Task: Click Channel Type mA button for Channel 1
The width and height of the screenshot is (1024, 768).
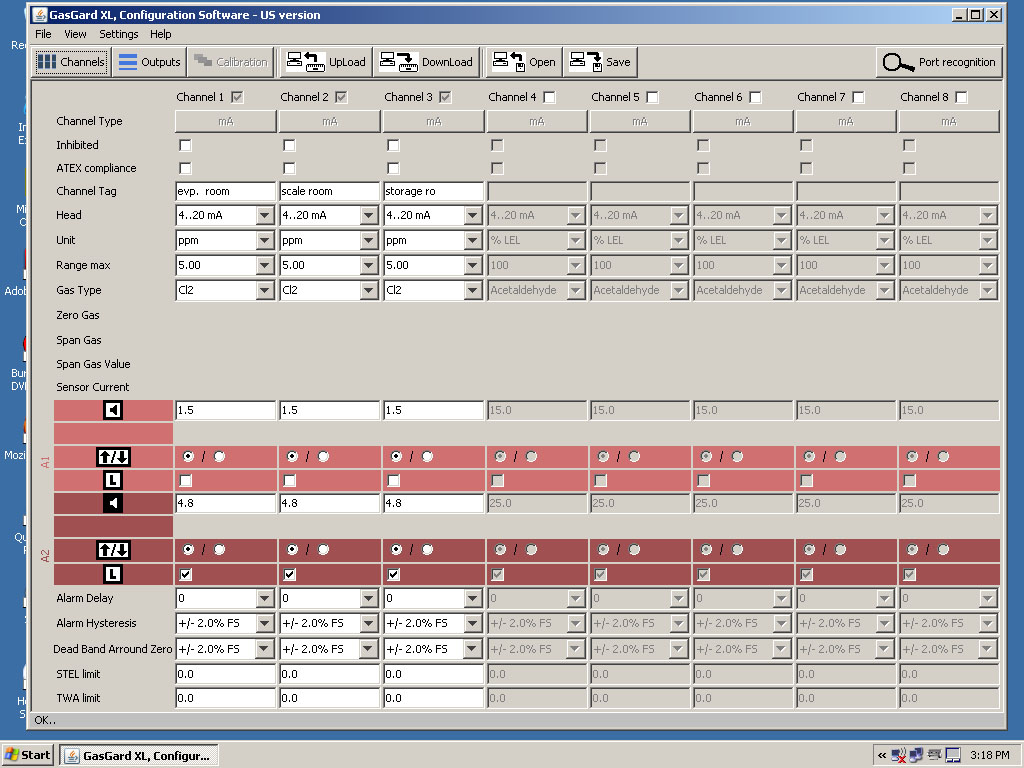Action: point(225,121)
